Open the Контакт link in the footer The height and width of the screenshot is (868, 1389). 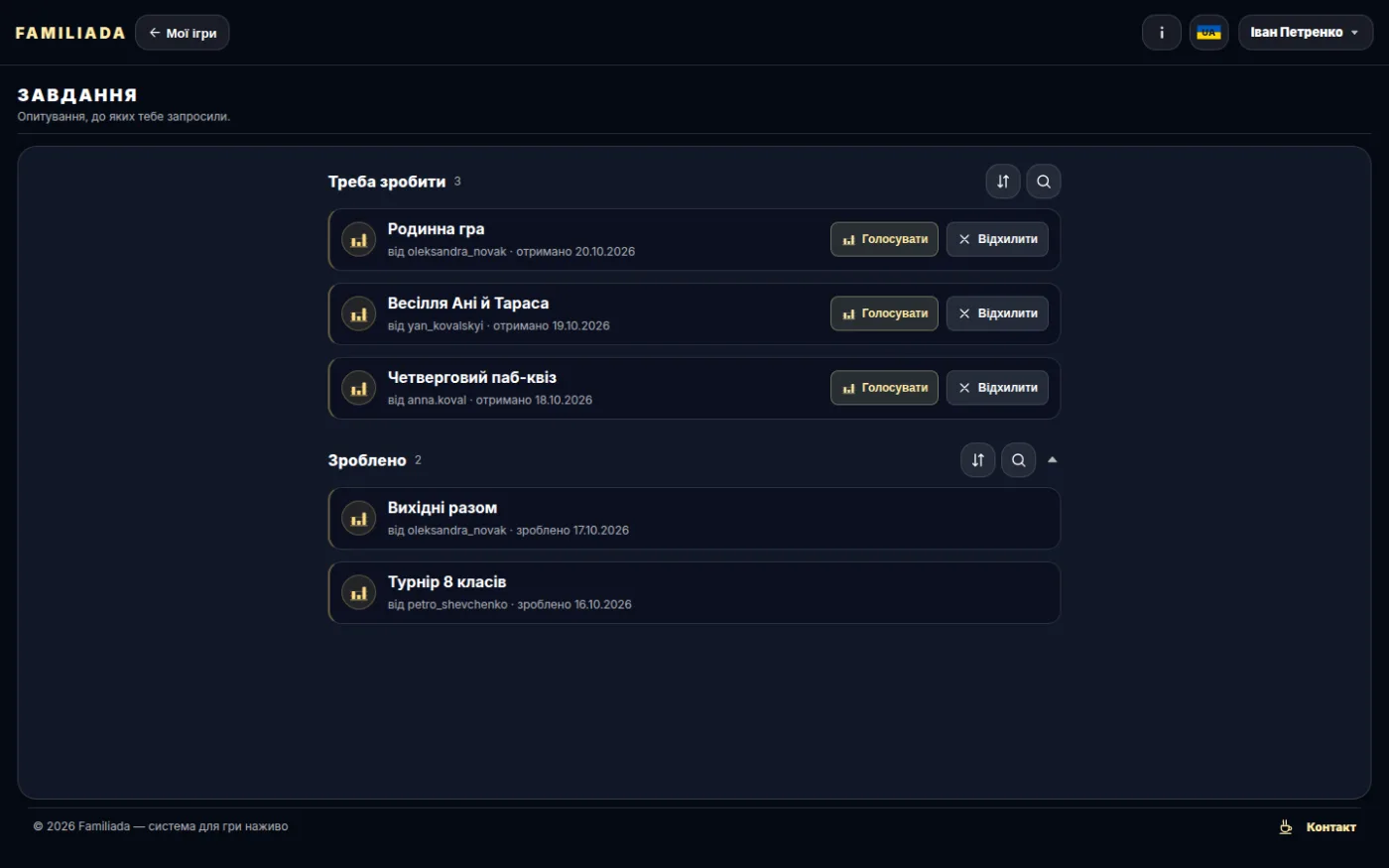(1330, 827)
